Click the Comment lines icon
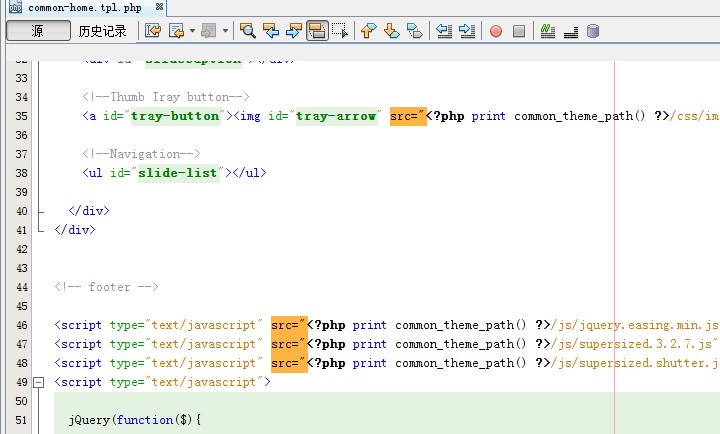720x434 pixels. [548, 31]
